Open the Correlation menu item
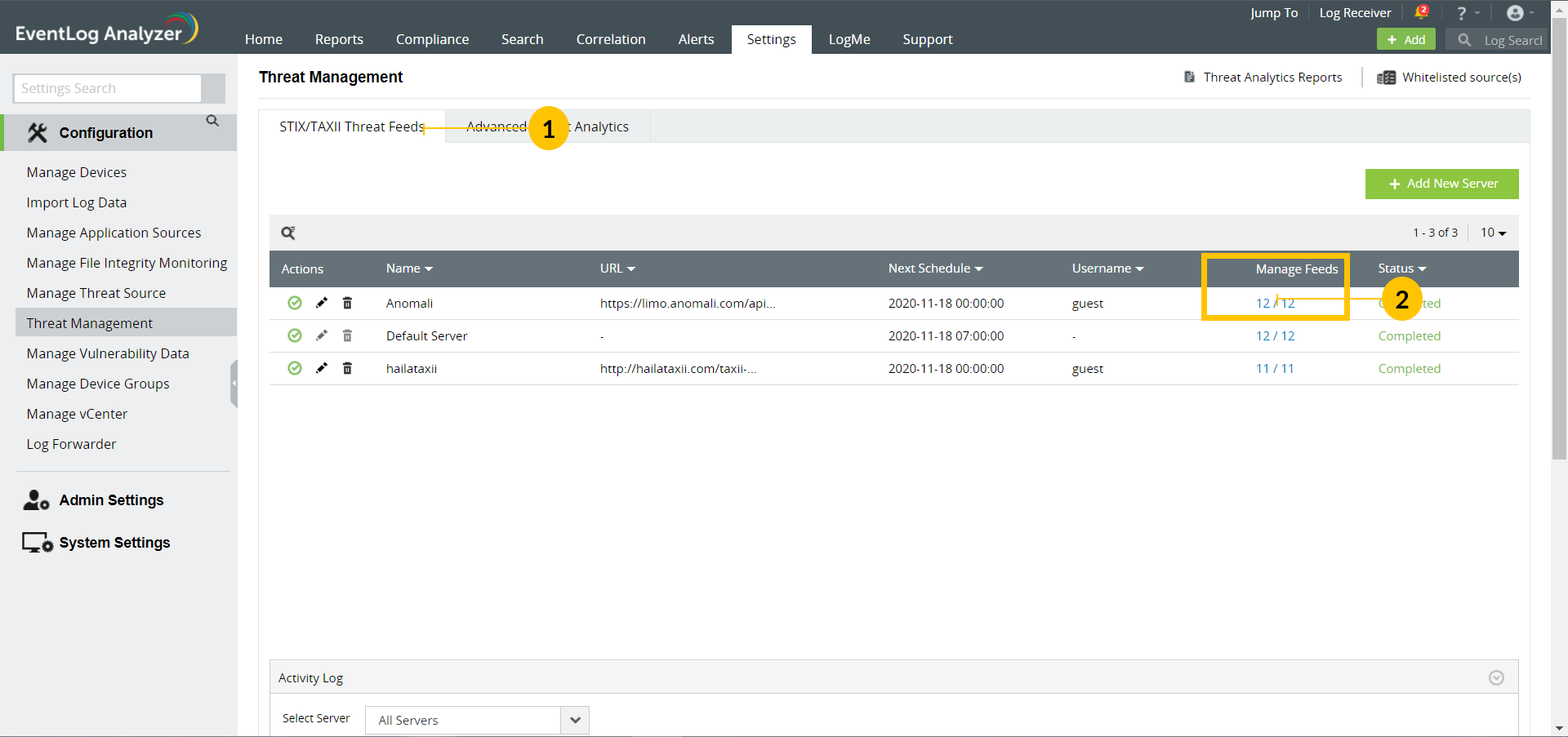The width and height of the screenshot is (1568, 737). point(610,39)
